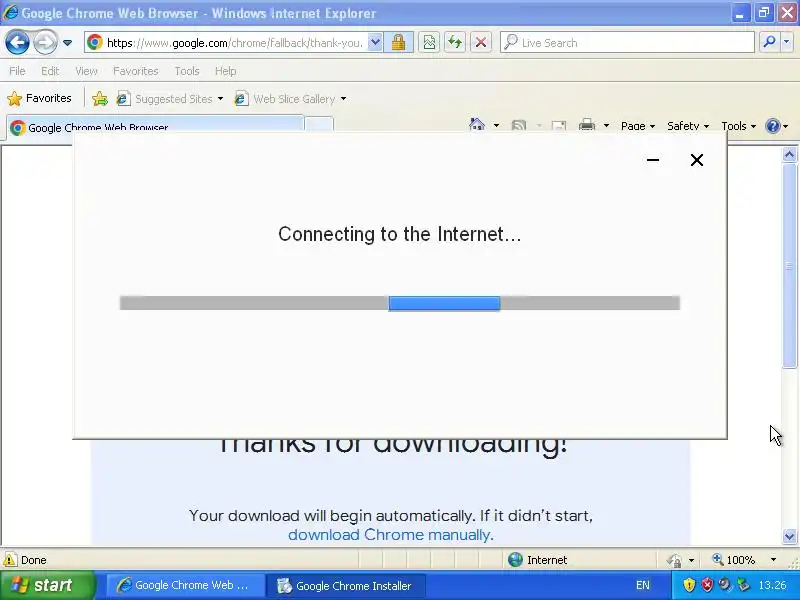Open the command bar Tools dropdown
The image size is (800, 600).
coord(738,126)
